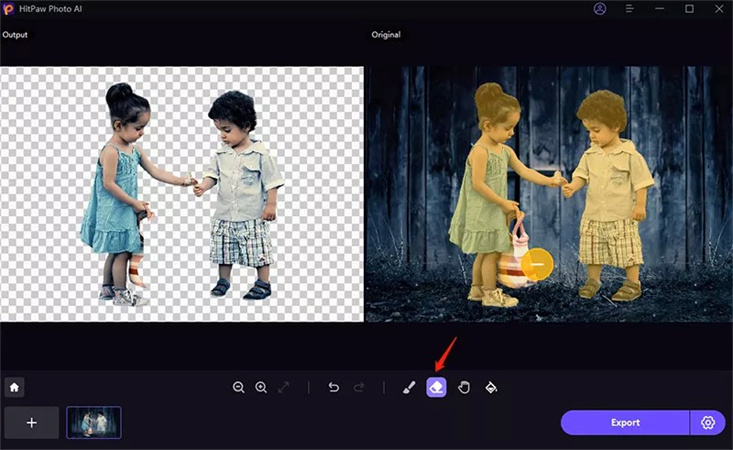
Task: Maximize the HitPaw window
Action: [x=689, y=9]
